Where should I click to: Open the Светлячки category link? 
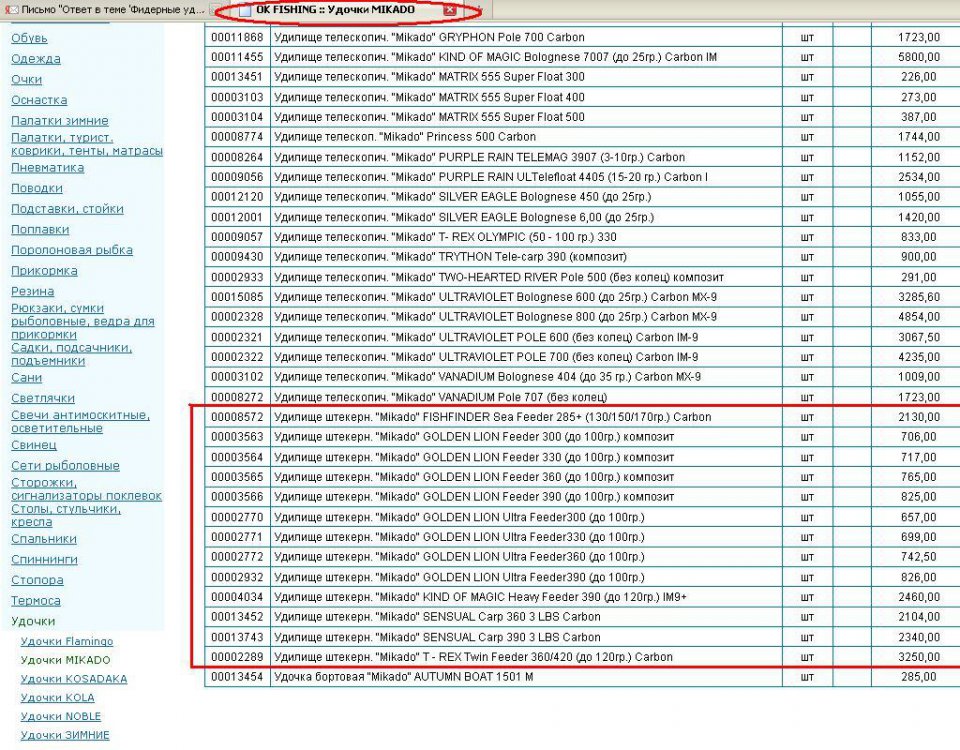tap(43, 398)
